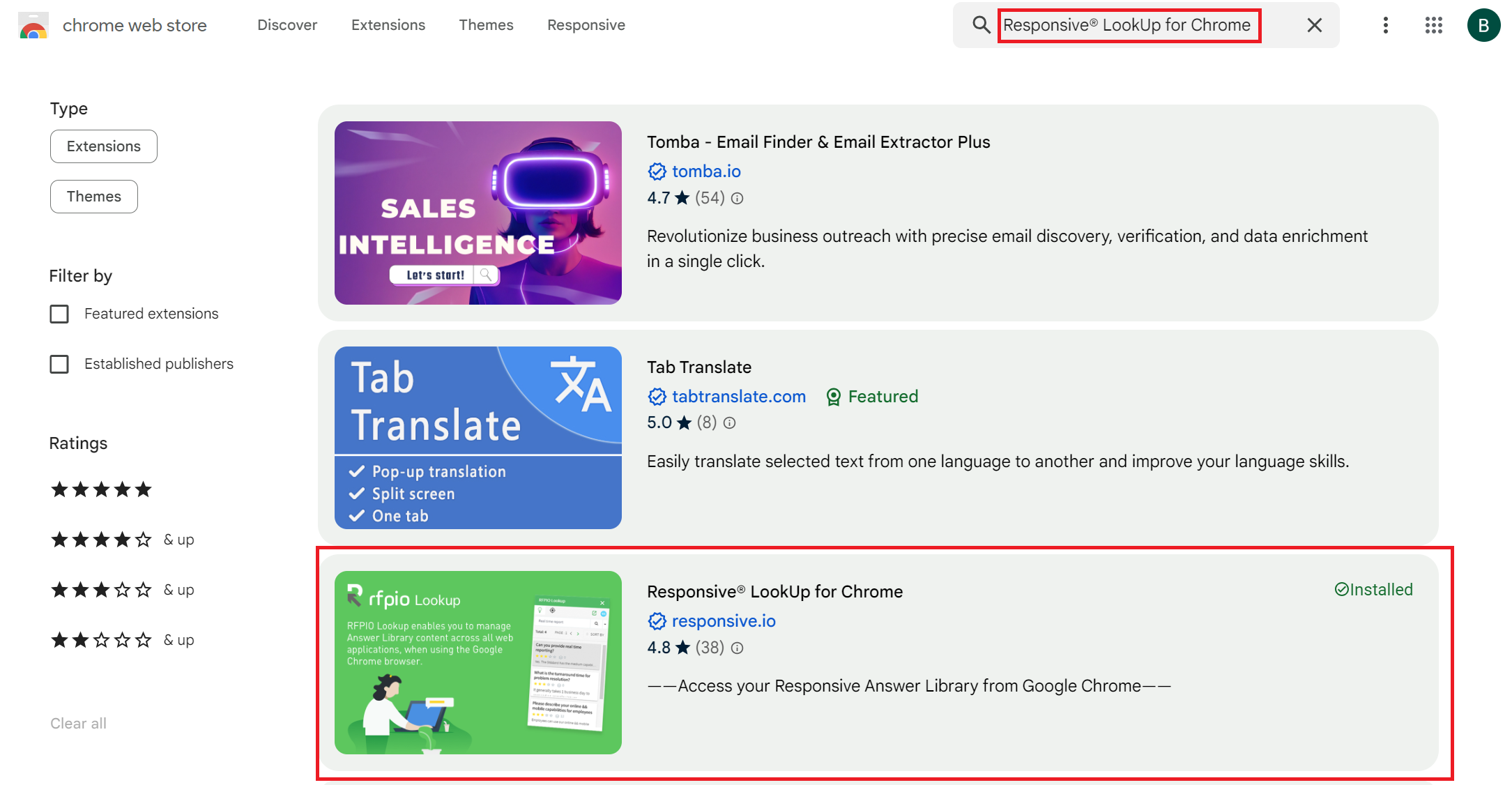Viewport: 1512px width, 785px height.
Task: Click the verified badge next to responsive.io
Action: pyautogui.click(x=657, y=621)
